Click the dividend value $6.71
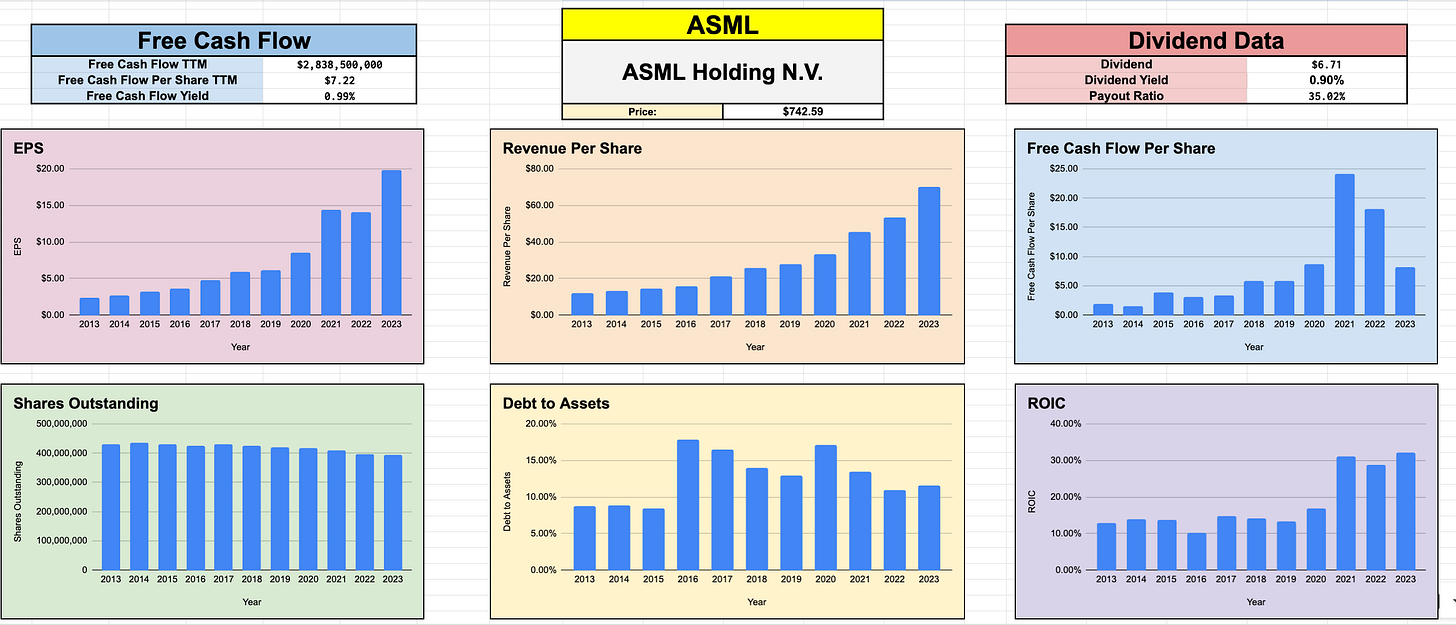The image size is (1456, 625). (x=1327, y=64)
